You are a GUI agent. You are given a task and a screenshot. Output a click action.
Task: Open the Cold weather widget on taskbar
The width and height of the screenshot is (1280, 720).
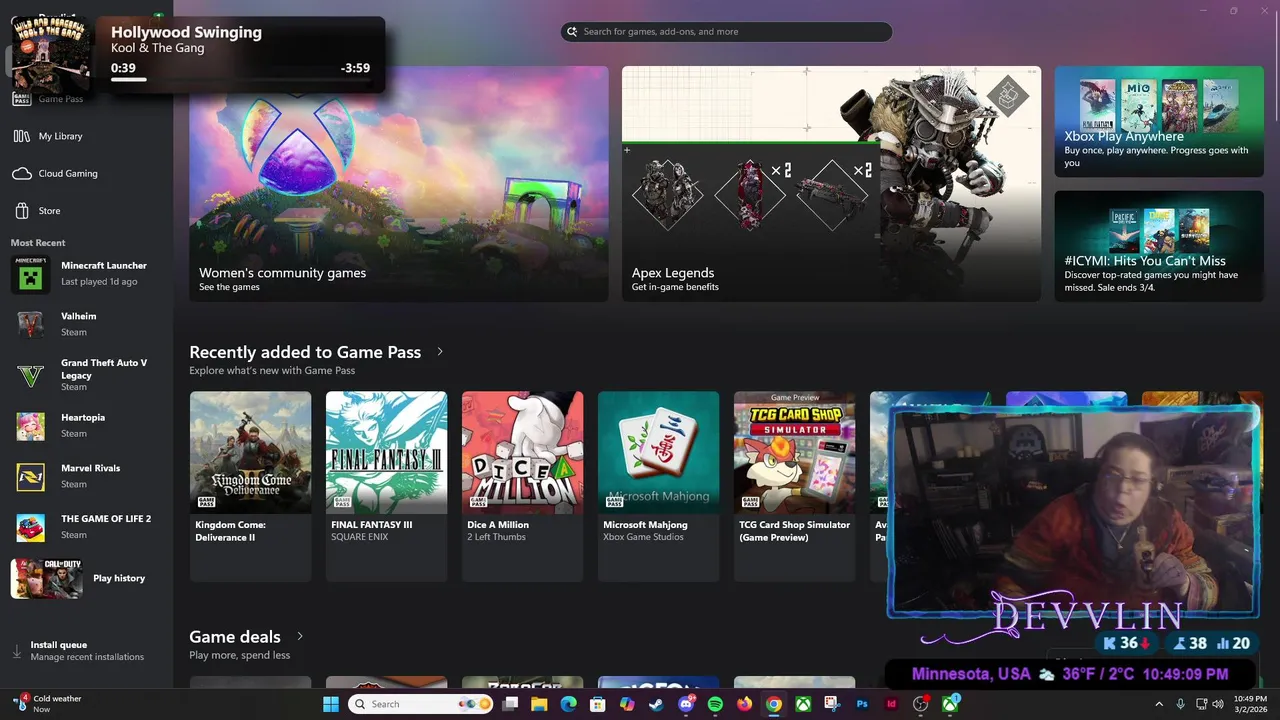(48, 704)
